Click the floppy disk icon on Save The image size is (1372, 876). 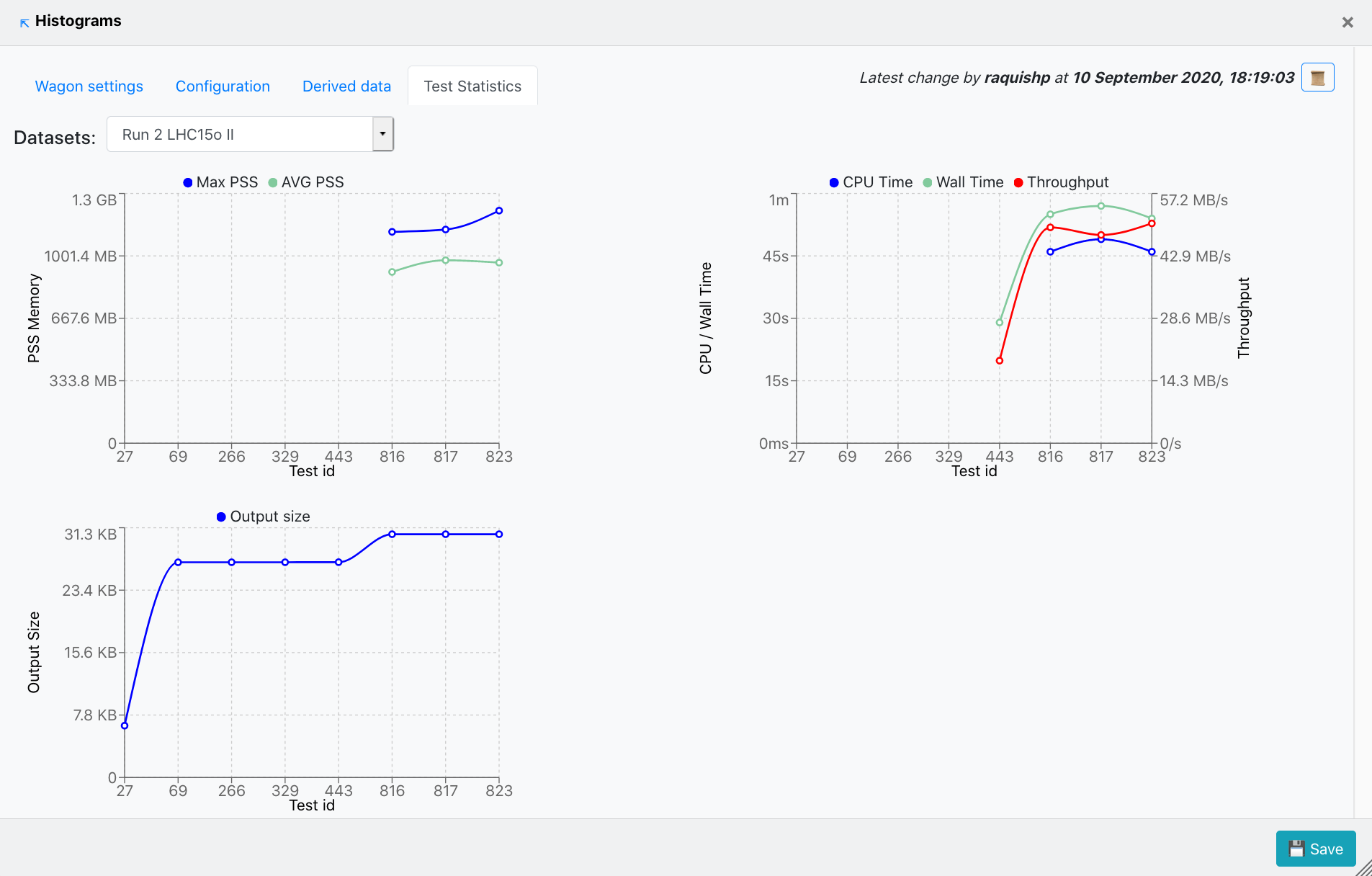pyautogui.click(x=1296, y=849)
